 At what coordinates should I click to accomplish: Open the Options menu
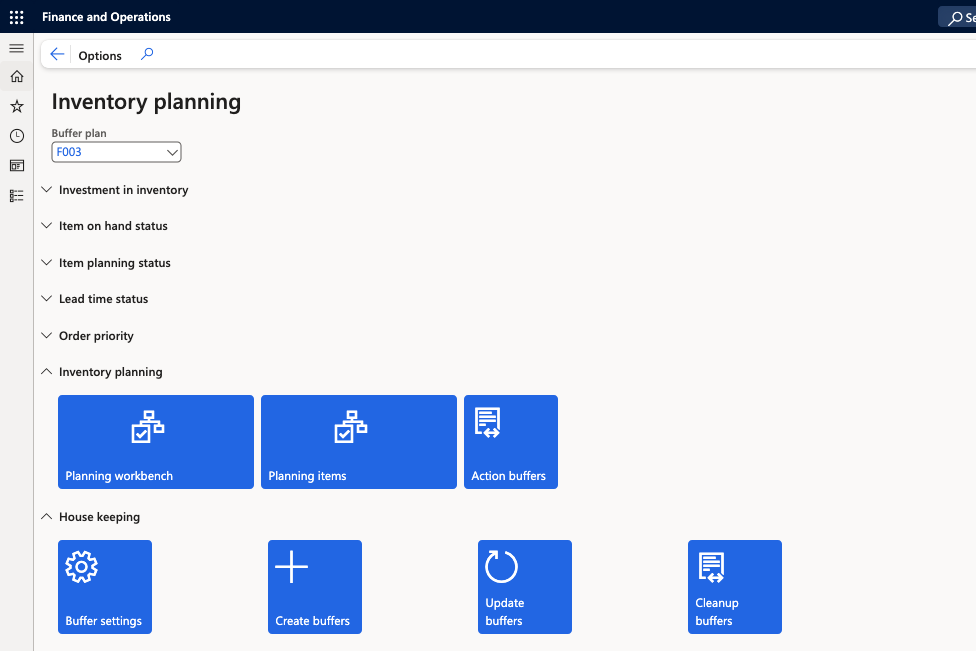click(x=100, y=56)
